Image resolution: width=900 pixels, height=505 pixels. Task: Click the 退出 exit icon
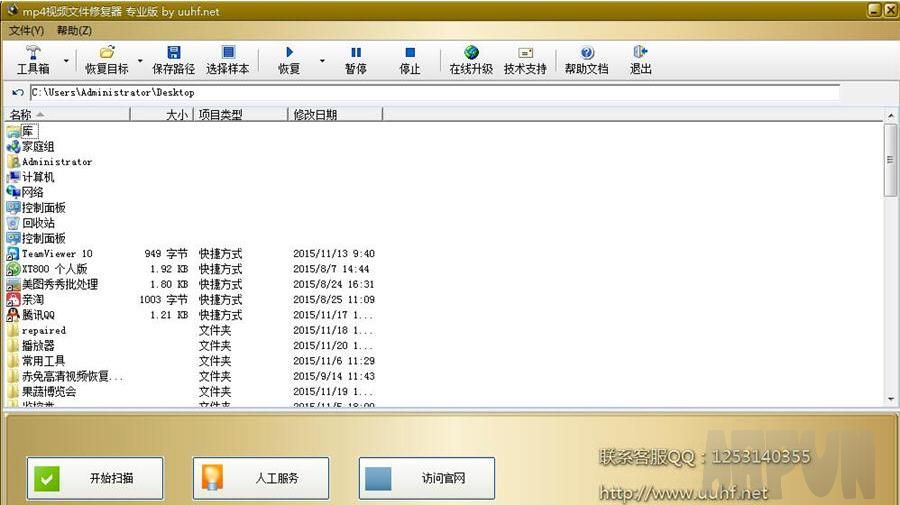(641, 52)
